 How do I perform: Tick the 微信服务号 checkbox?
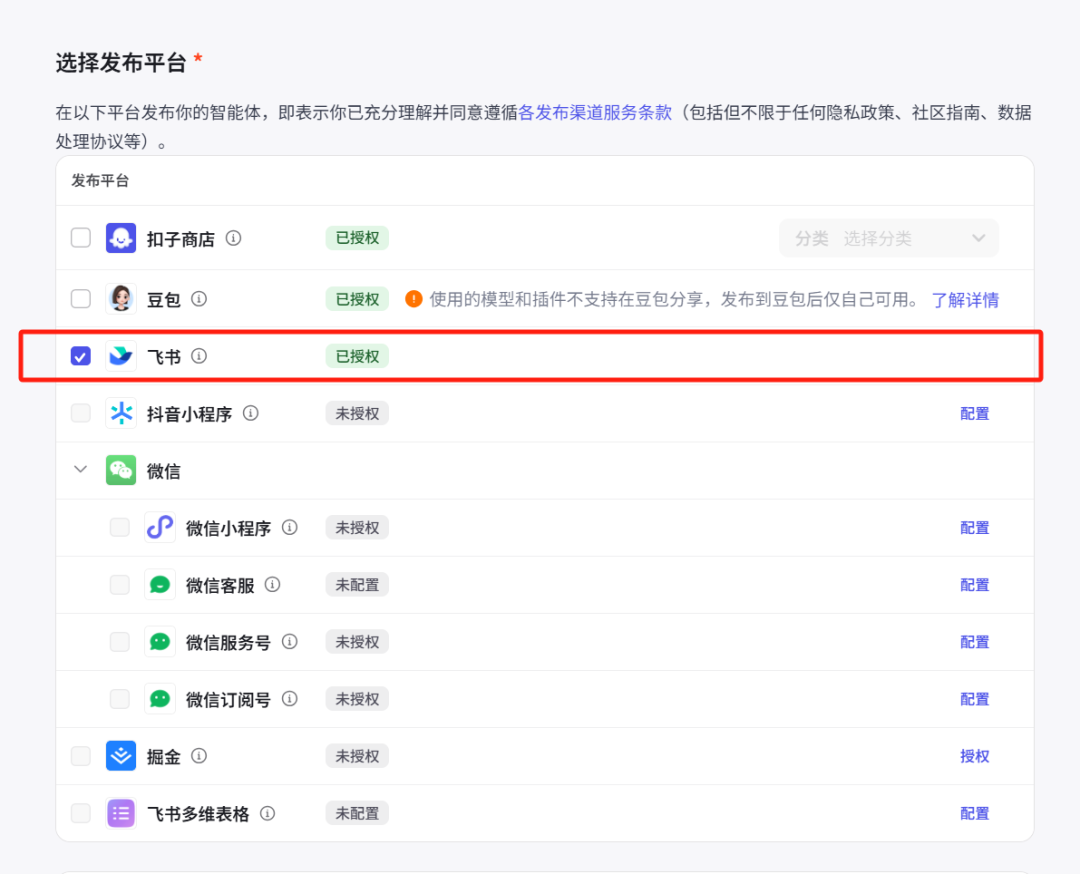click(120, 642)
